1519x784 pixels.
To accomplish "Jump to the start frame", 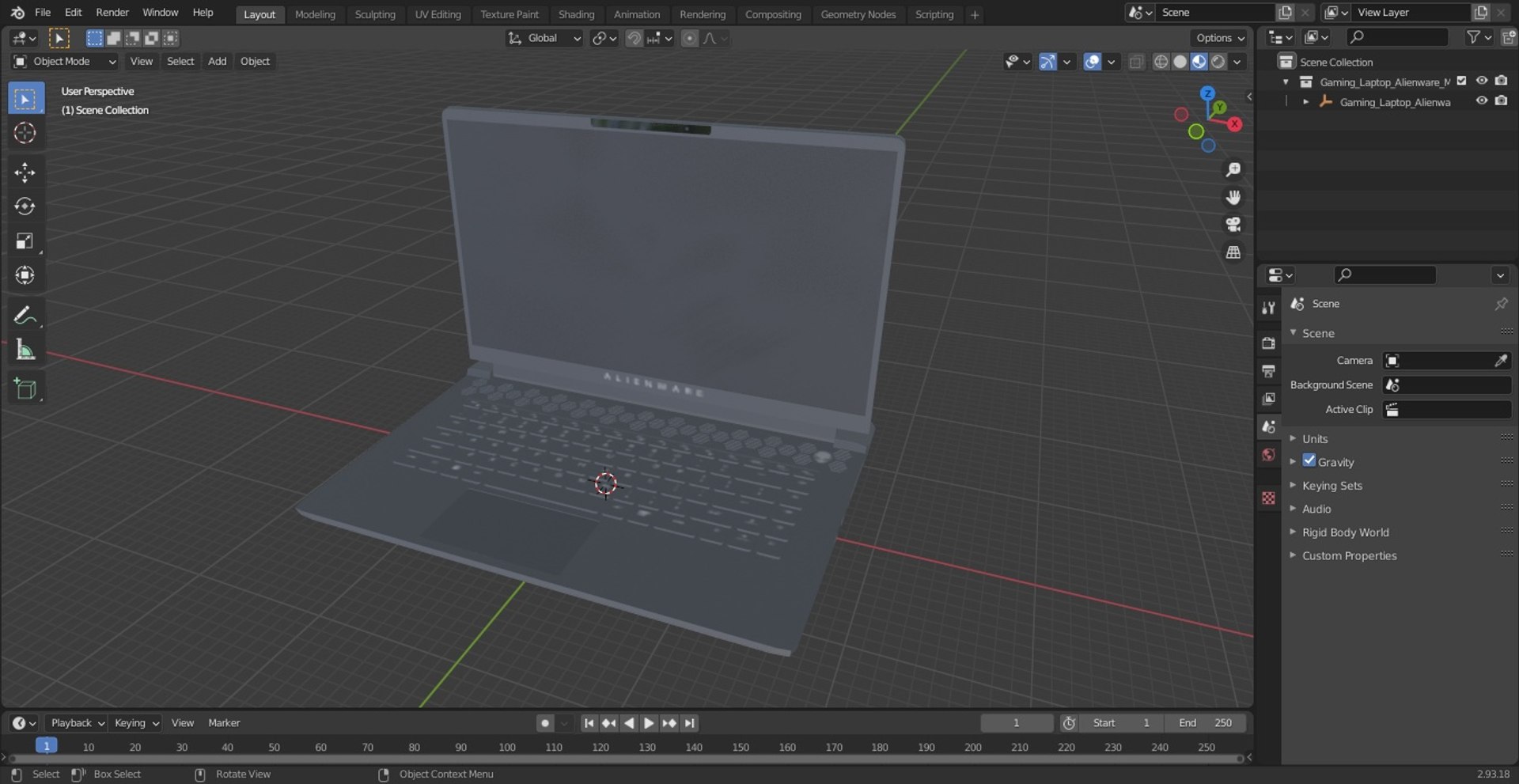I will 589,723.
